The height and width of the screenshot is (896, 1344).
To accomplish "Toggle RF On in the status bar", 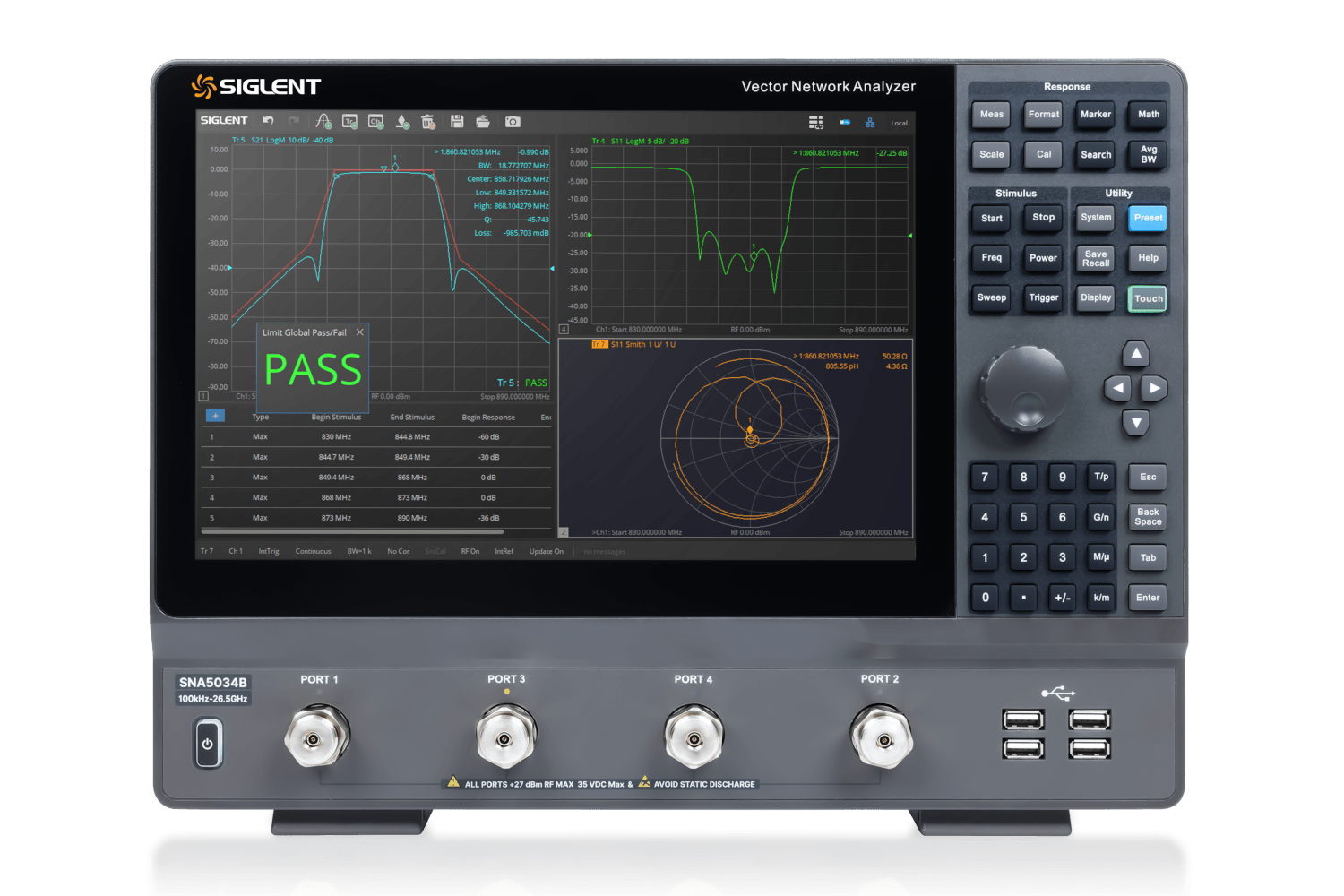I will 470,551.
